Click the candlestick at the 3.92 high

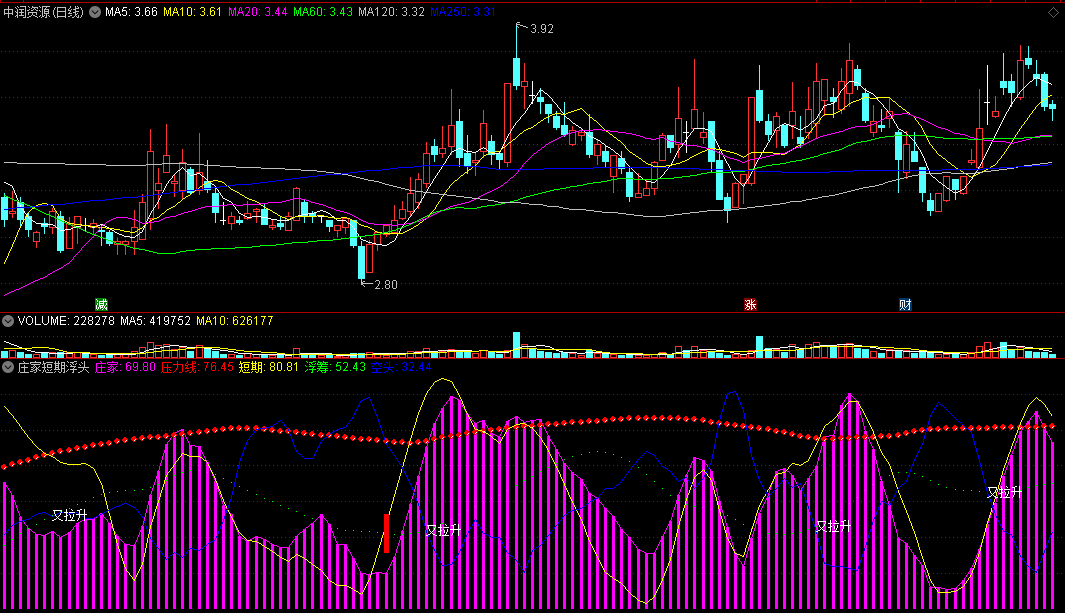[x=517, y=58]
